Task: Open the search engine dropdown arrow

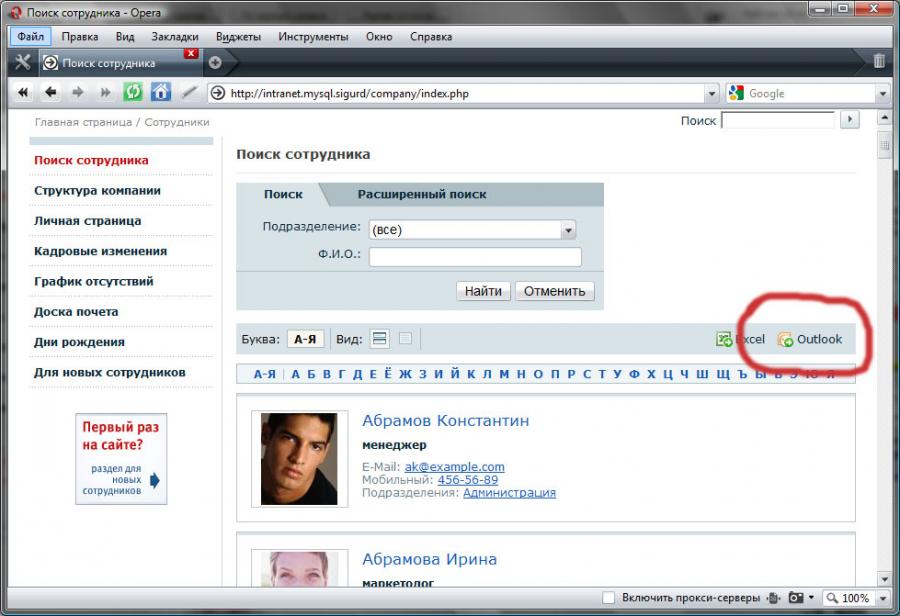Action: (x=883, y=93)
